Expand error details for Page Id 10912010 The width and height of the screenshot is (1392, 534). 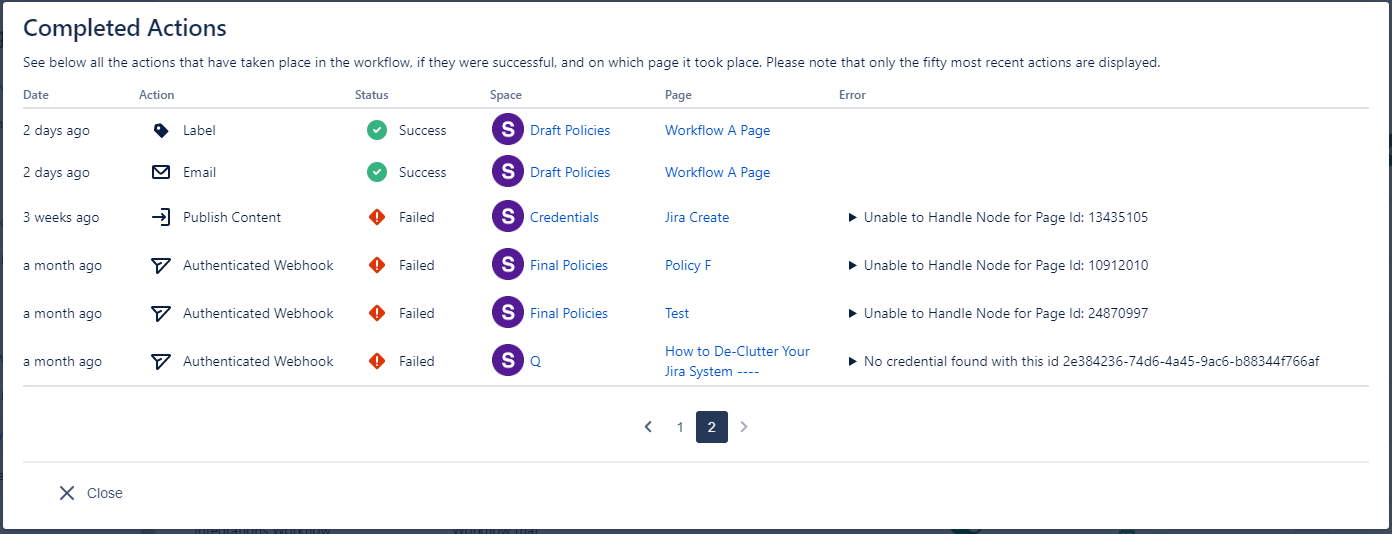(x=853, y=265)
